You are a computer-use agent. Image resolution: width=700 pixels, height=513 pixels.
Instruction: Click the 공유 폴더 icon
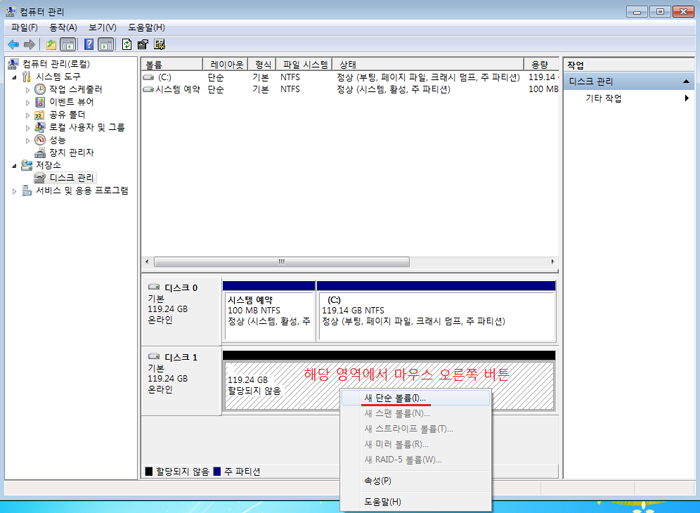point(40,115)
